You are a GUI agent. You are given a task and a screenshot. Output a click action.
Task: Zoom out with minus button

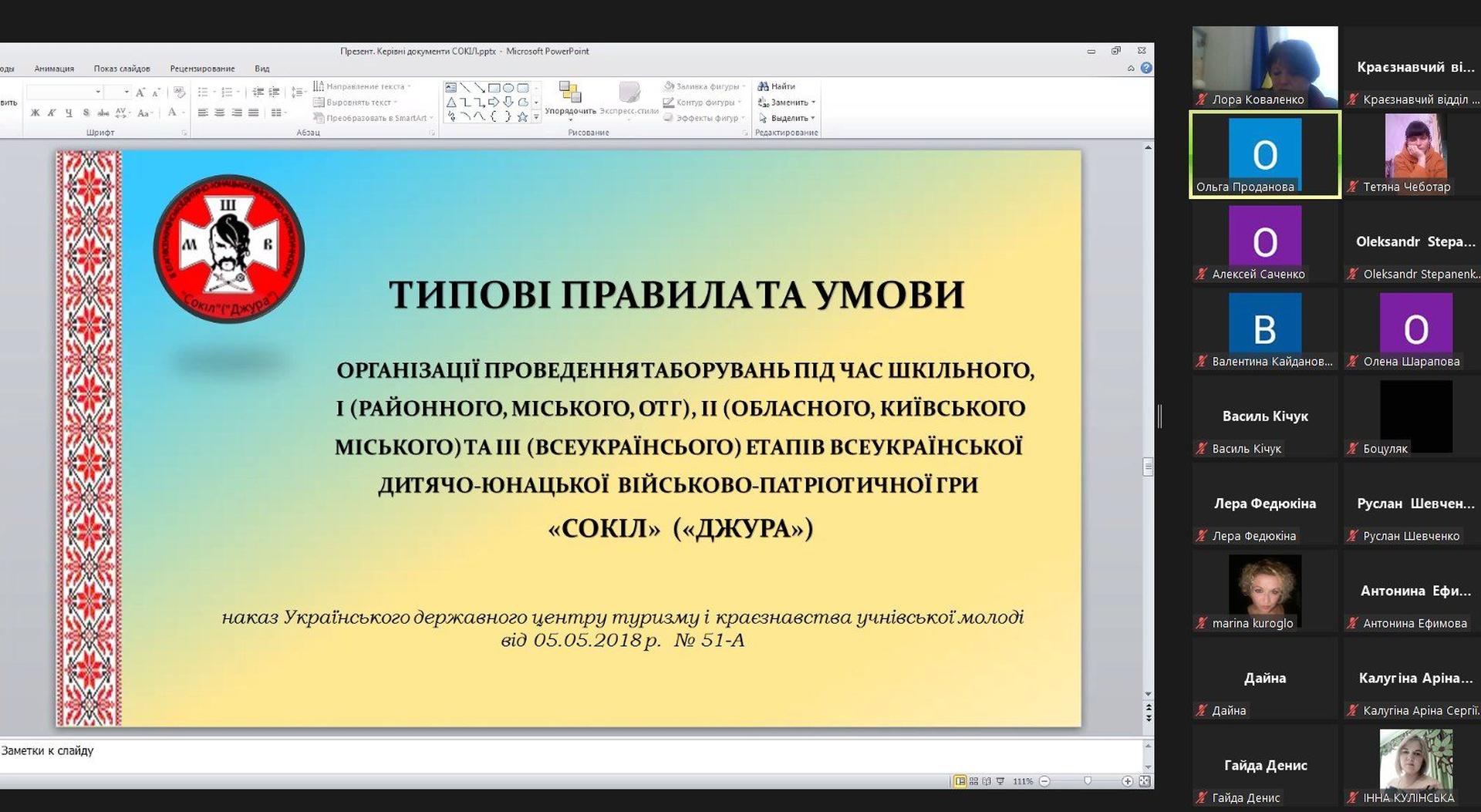[1044, 781]
